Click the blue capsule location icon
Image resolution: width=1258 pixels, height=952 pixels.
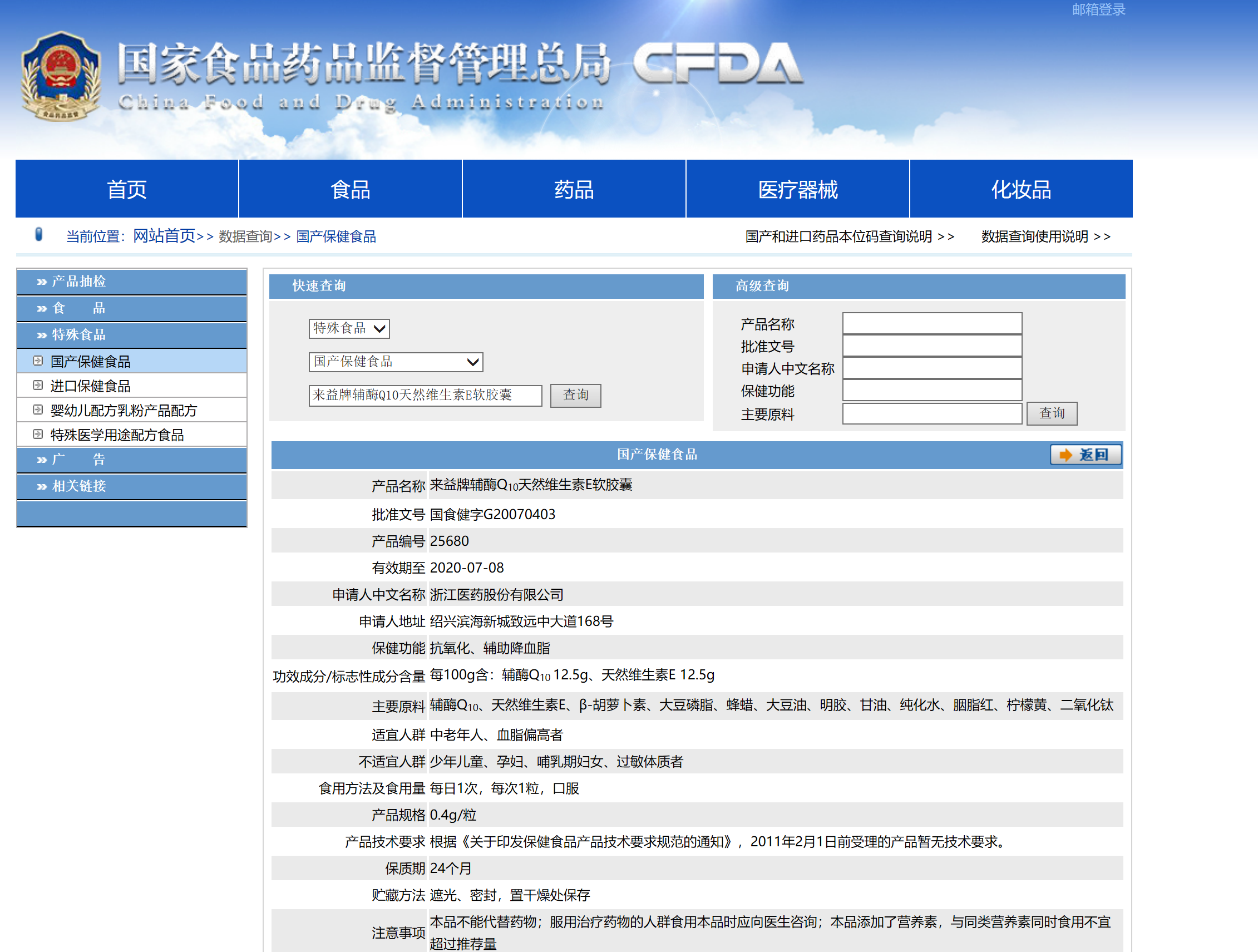(39, 234)
